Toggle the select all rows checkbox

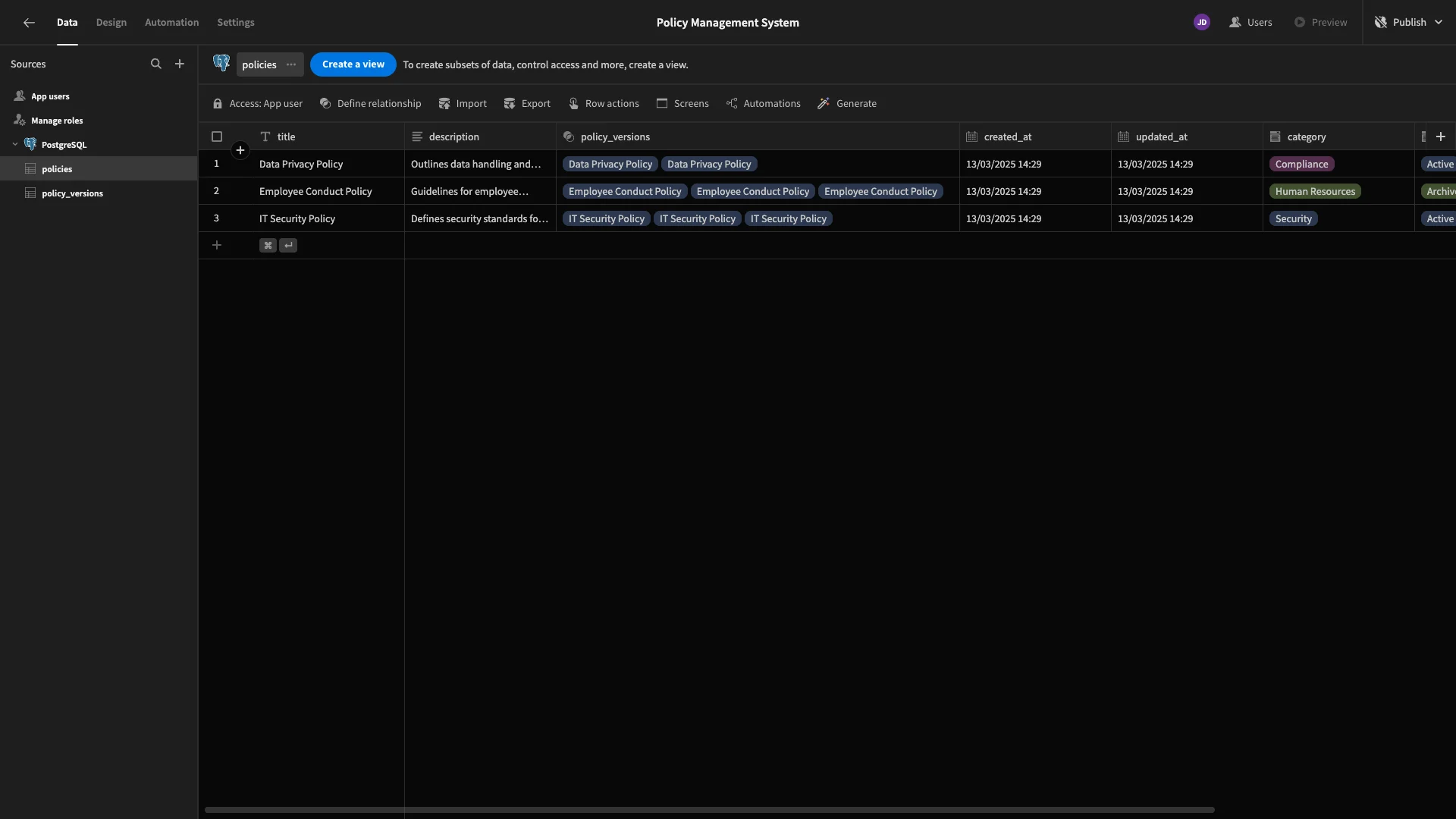217,137
